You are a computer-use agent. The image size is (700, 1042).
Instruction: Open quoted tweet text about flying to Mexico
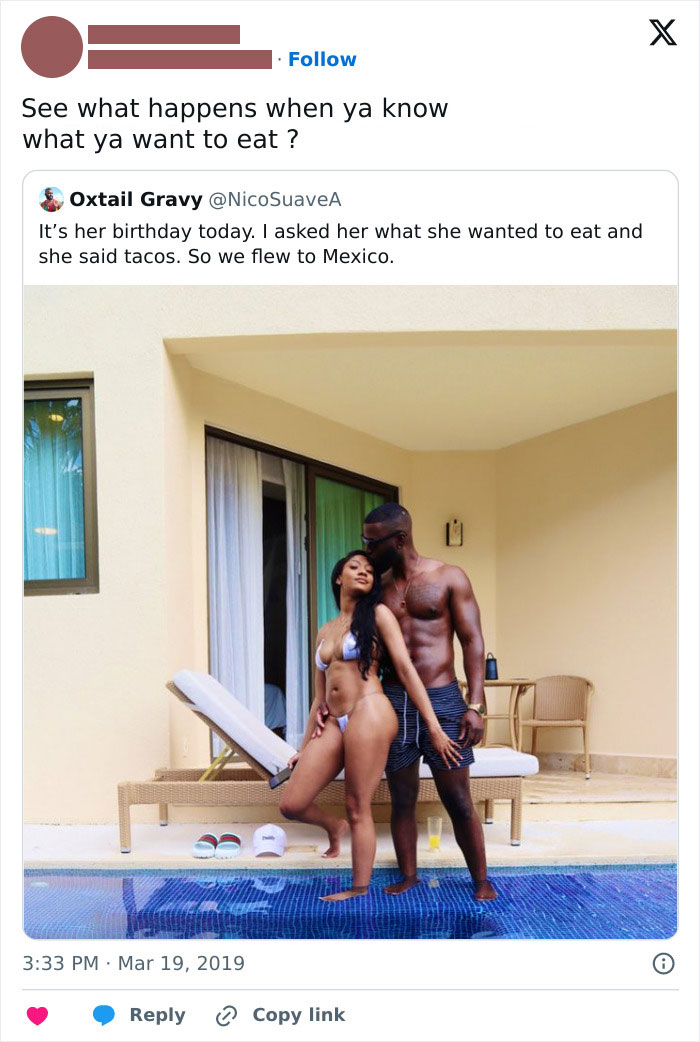click(x=340, y=243)
